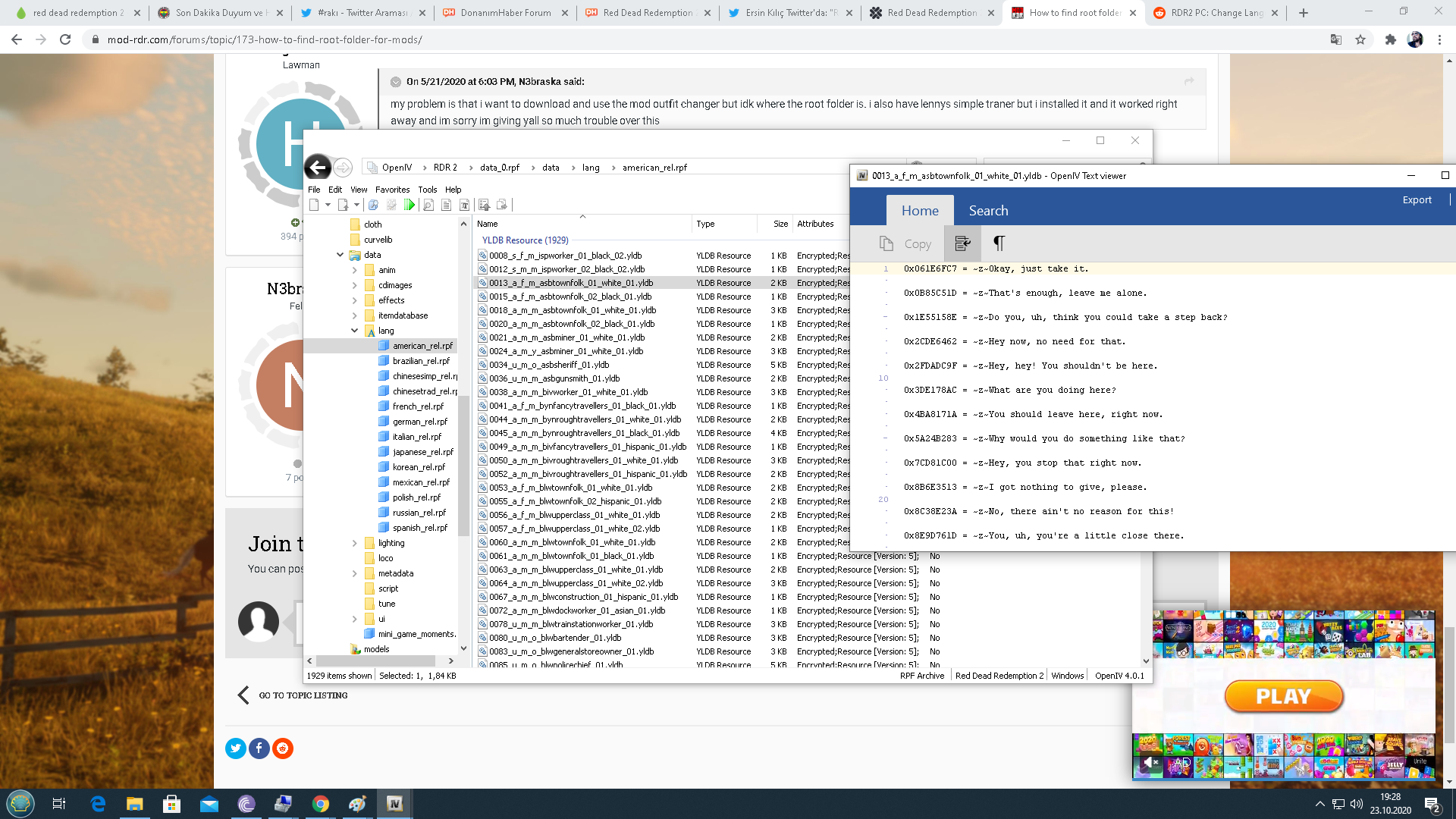The image size is (1456, 819).
Task: Expand the lighting folder in tree
Action: [x=354, y=543]
